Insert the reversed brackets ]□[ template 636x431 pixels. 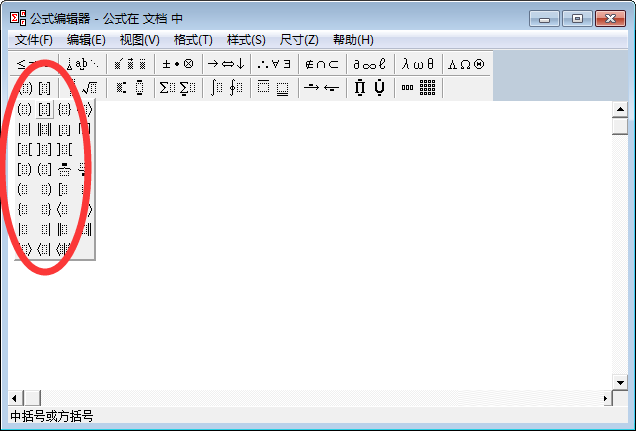click(x=65, y=149)
